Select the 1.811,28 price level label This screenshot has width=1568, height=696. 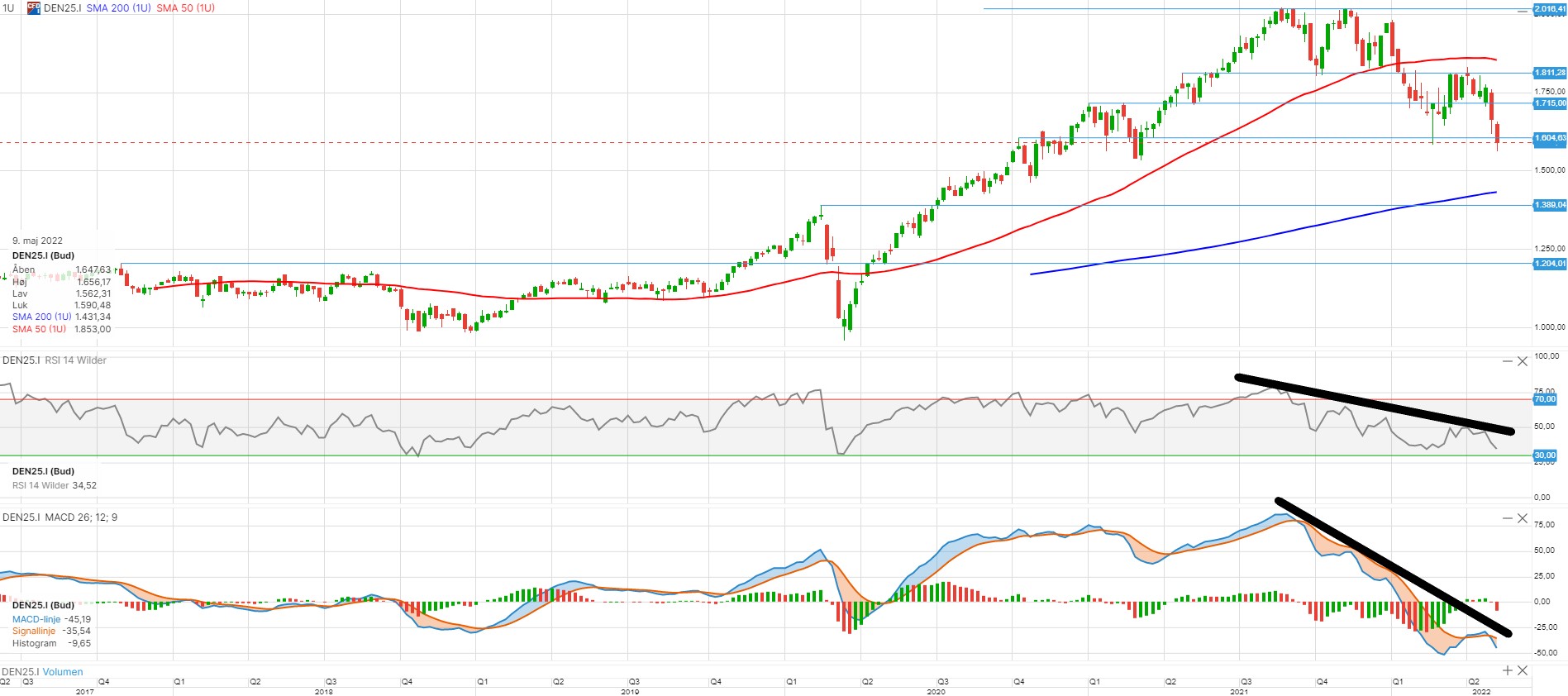tap(1550, 73)
